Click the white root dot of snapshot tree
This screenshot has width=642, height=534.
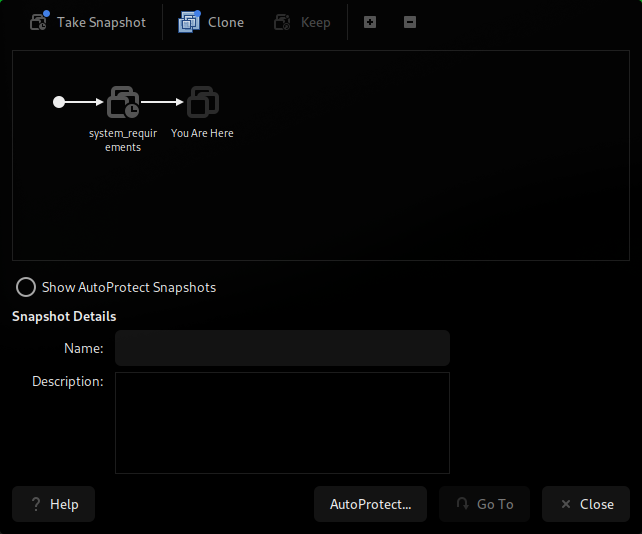59,102
